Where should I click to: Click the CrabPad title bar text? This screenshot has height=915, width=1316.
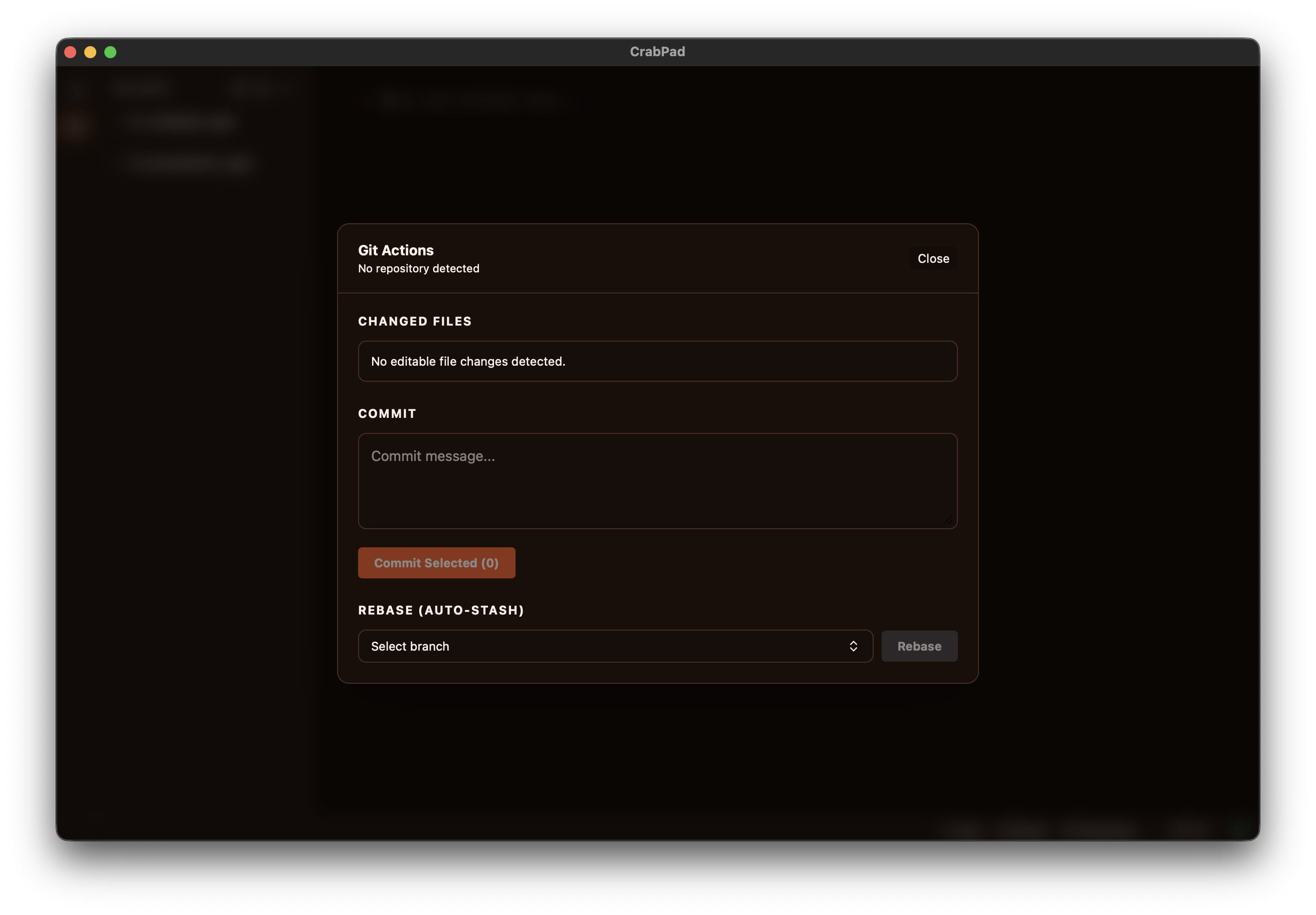click(657, 51)
